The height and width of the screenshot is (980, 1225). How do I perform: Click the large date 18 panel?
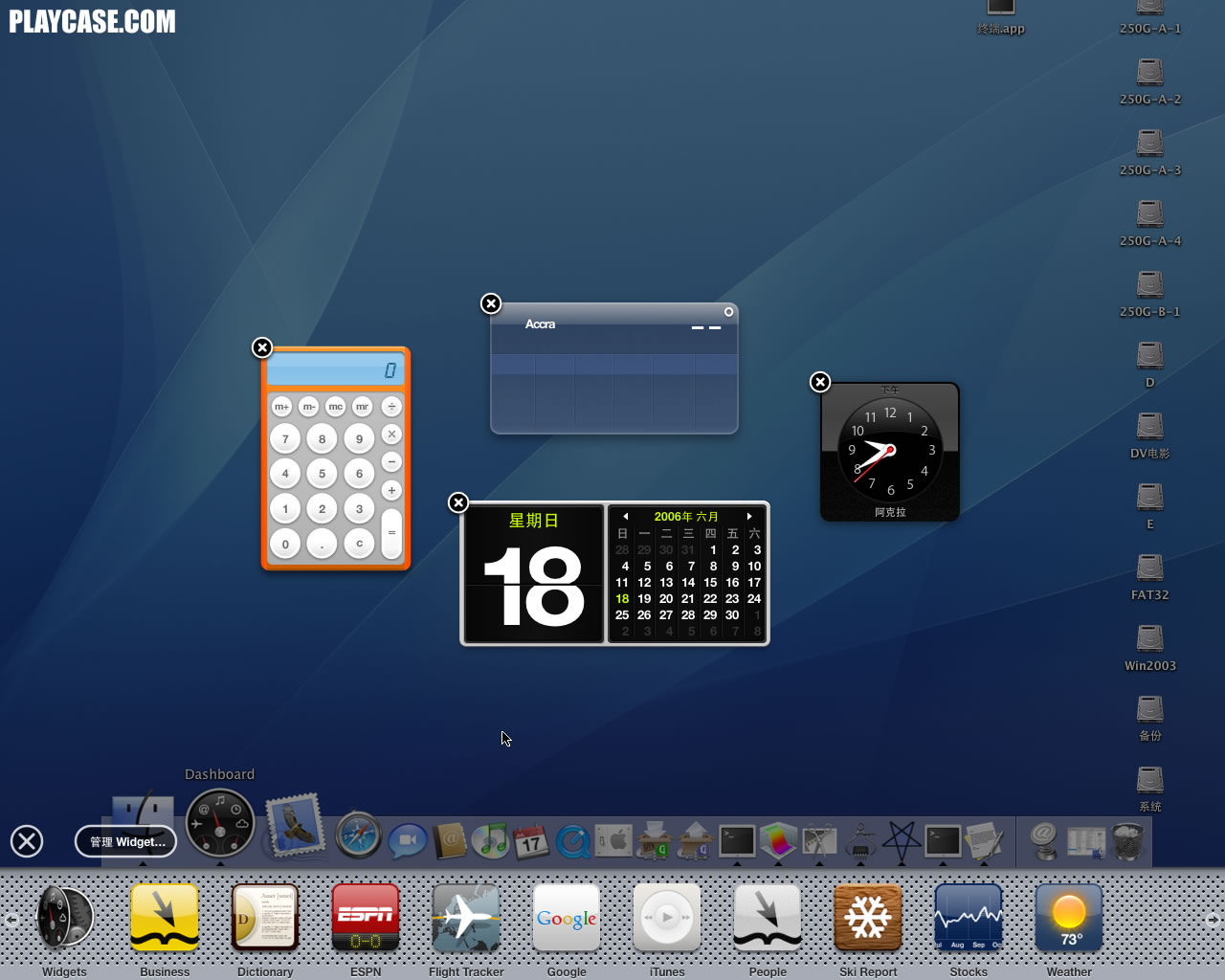533,574
